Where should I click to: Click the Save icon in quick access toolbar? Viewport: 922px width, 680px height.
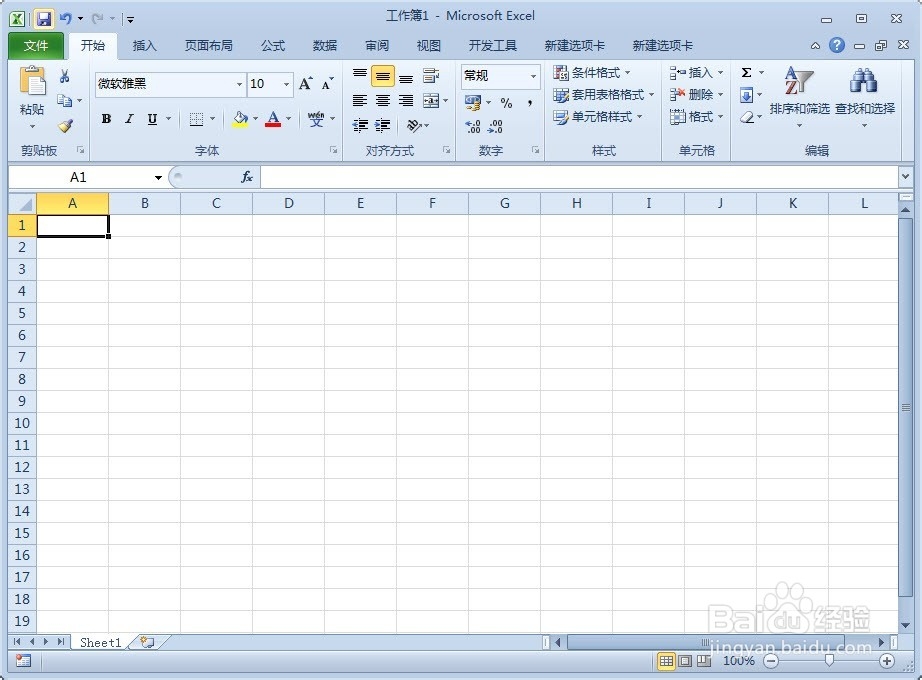click(x=44, y=19)
